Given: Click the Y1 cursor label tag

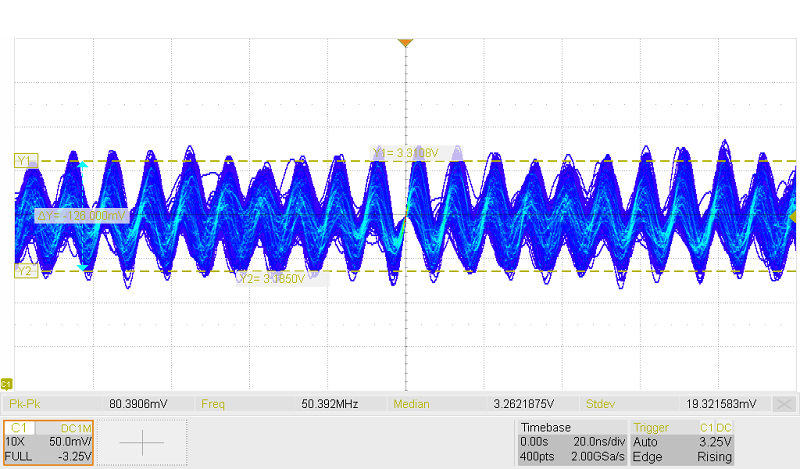Looking at the screenshot, I should pyautogui.click(x=25, y=160).
